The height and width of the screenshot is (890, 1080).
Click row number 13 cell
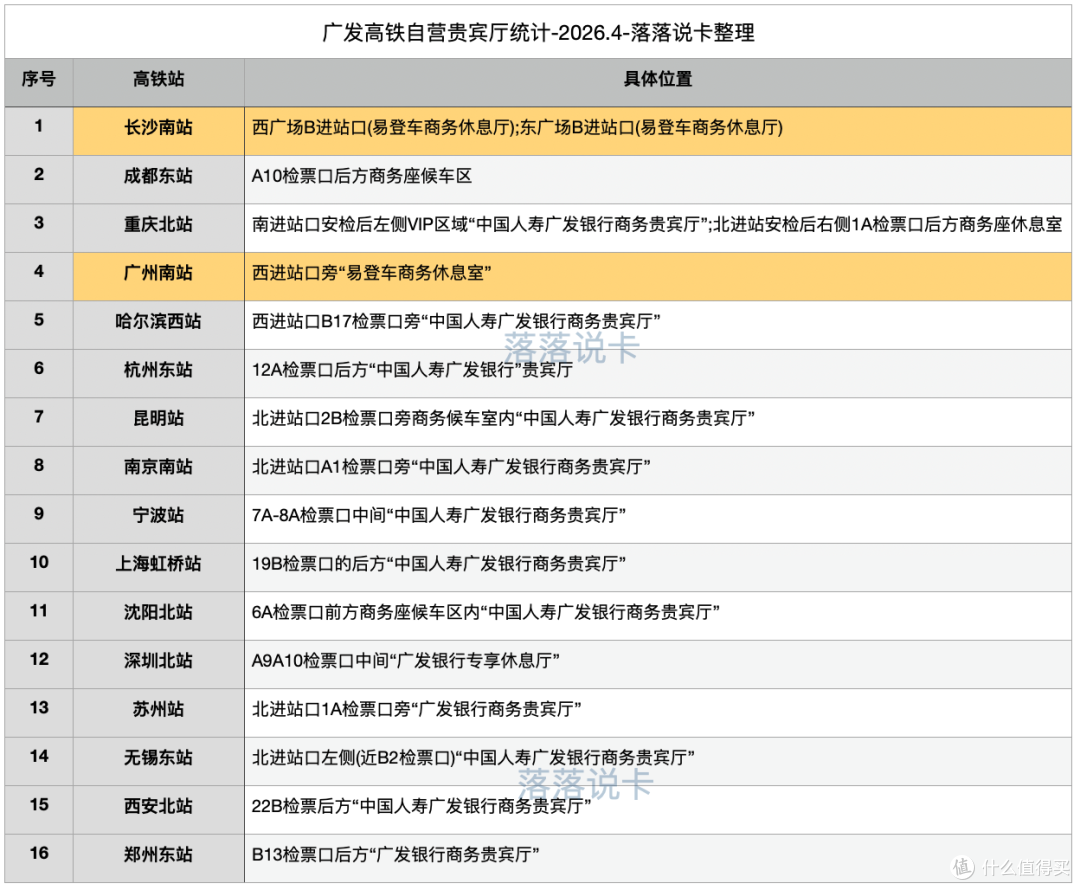[x=39, y=712]
